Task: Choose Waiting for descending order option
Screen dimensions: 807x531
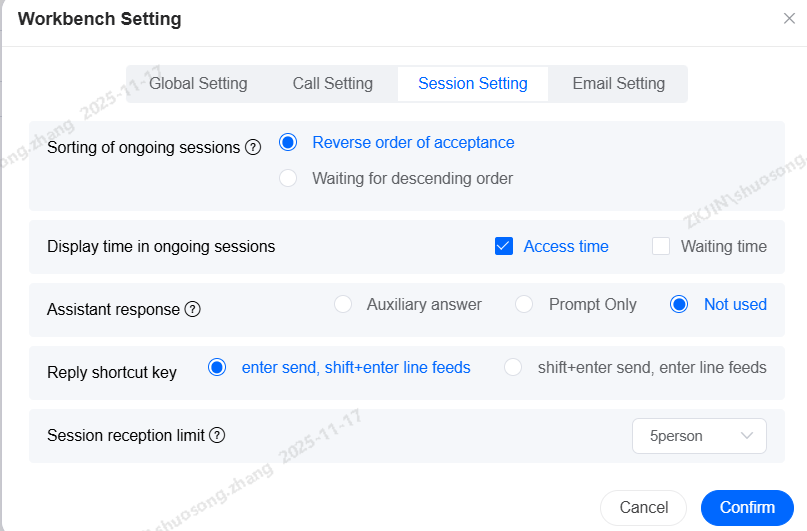Action: point(288,178)
